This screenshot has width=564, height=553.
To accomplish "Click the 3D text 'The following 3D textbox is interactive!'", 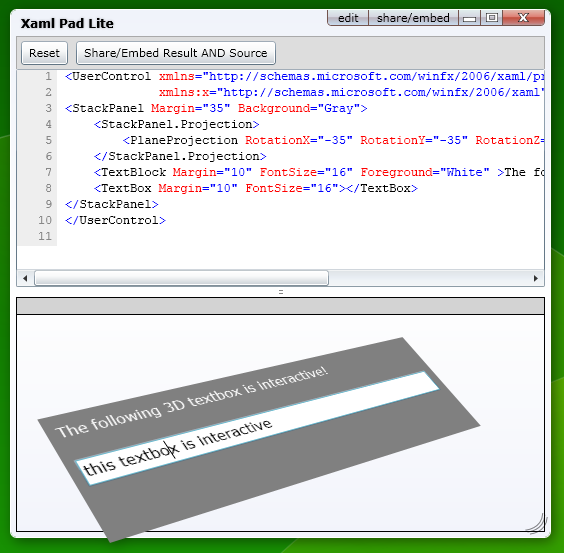I will 192,402.
